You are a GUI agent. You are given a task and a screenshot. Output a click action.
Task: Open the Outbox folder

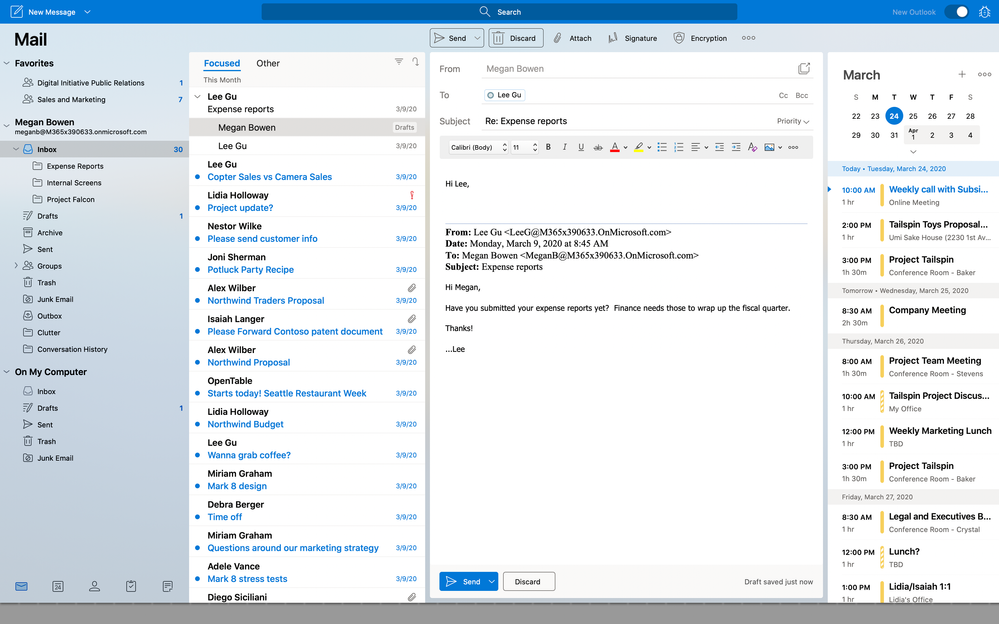(49, 316)
